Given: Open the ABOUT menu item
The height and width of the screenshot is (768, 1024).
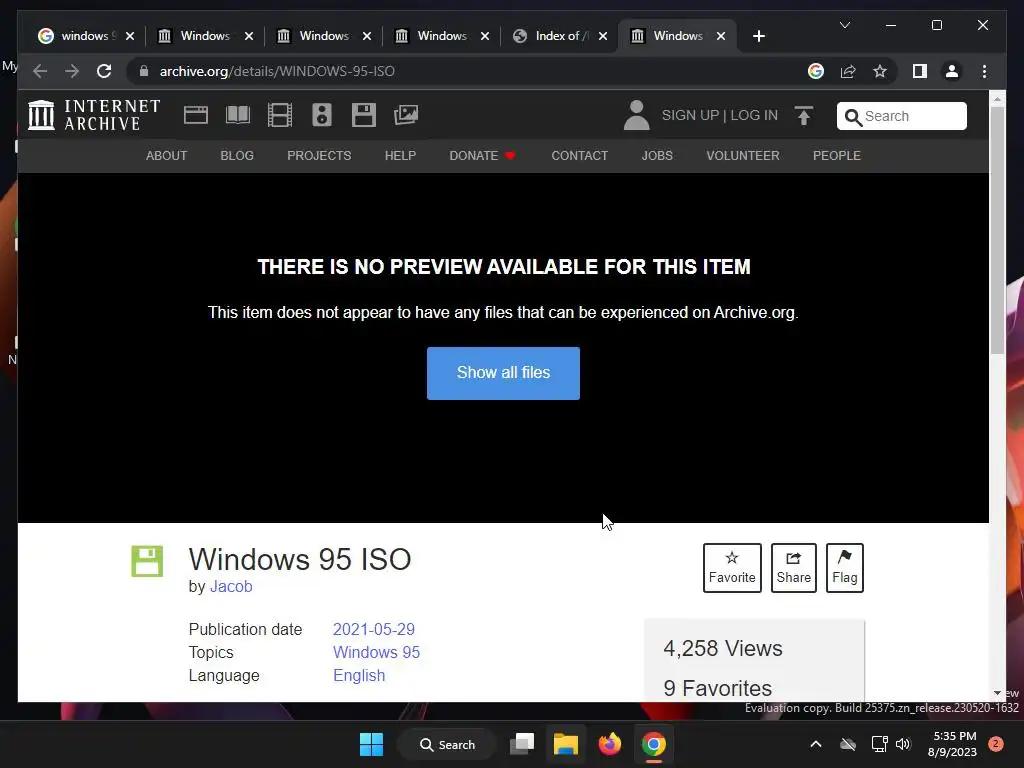Looking at the screenshot, I should pyautogui.click(x=167, y=155).
